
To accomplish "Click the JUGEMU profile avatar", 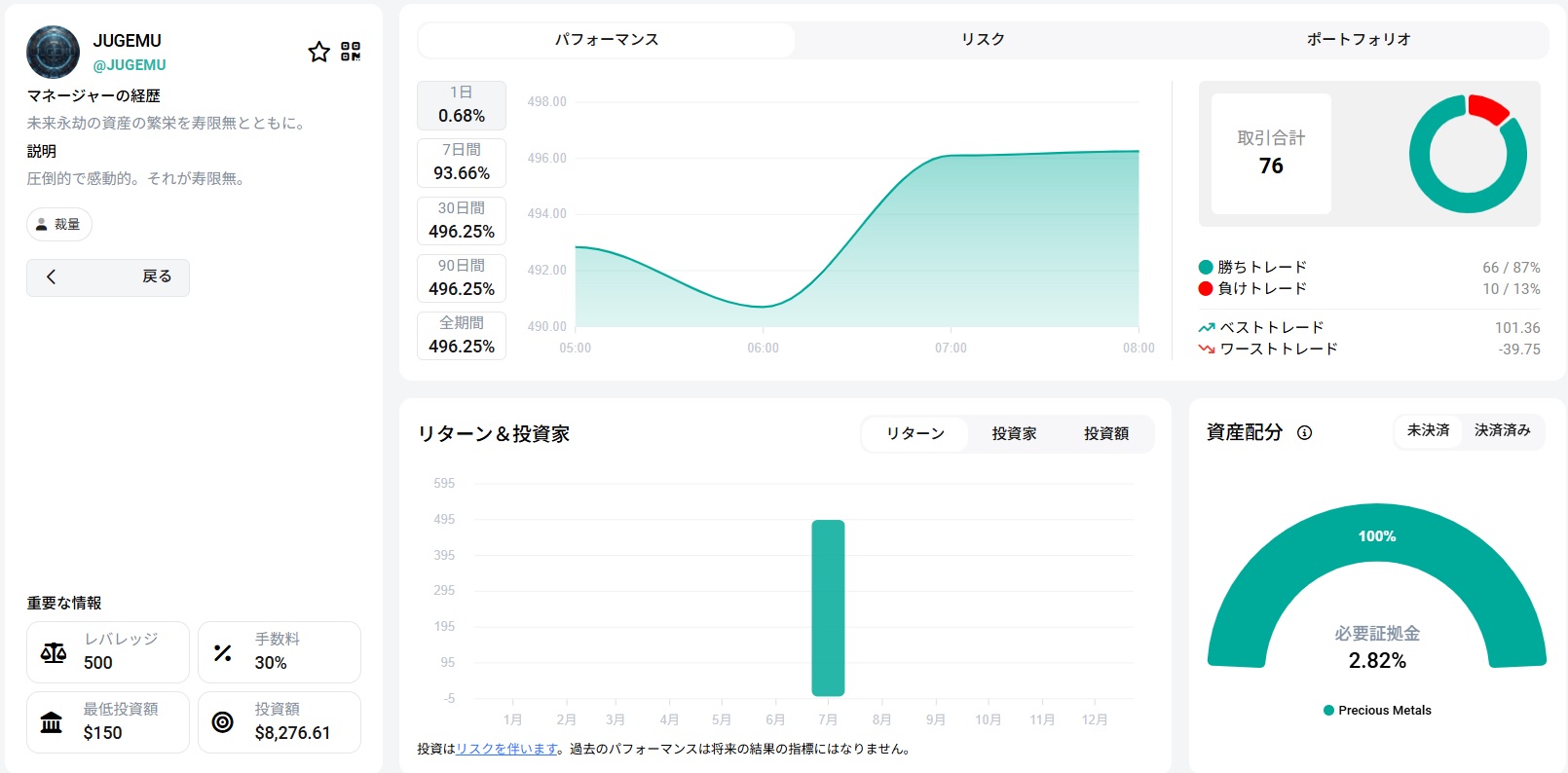I will click(x=53, y=52).
